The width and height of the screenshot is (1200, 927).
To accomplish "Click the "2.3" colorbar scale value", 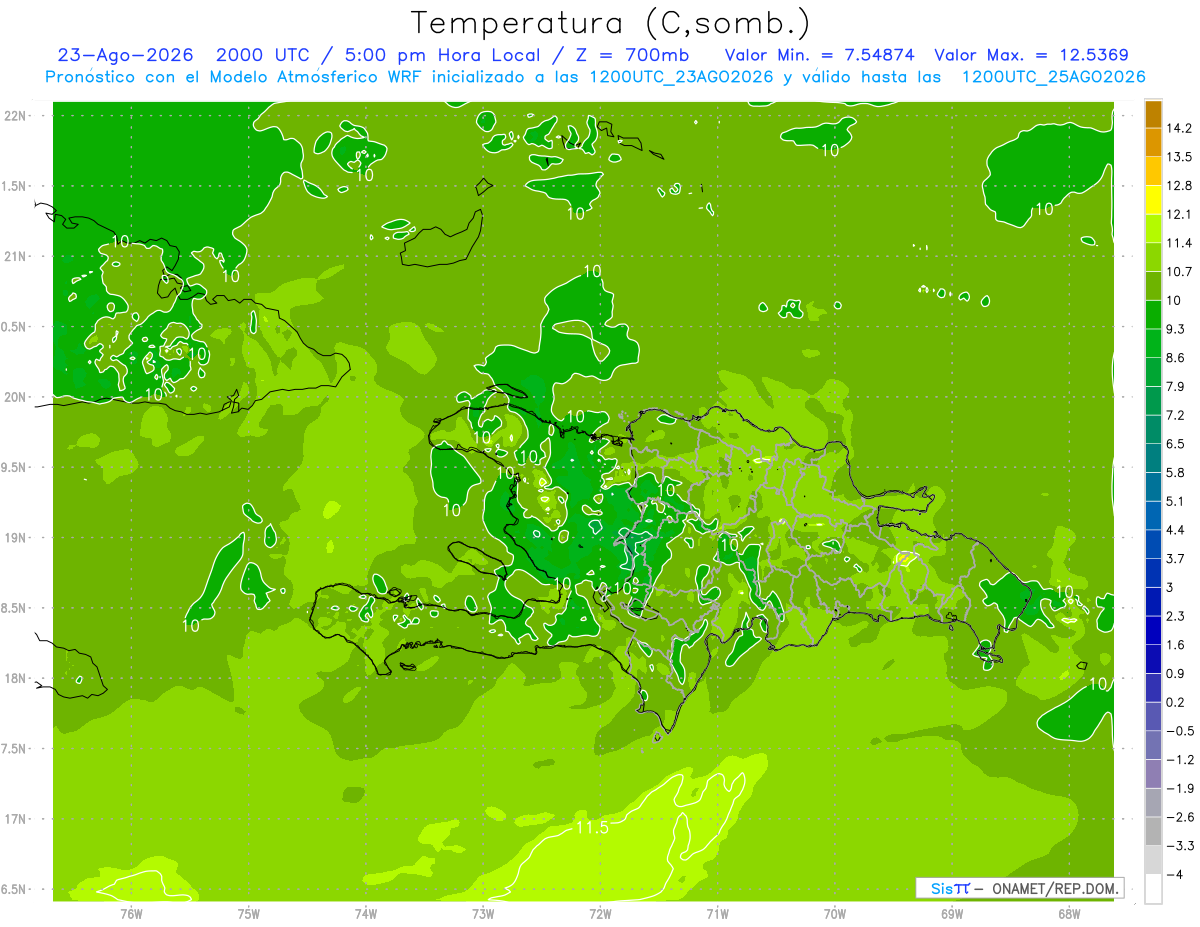I will pos(1175,616).
